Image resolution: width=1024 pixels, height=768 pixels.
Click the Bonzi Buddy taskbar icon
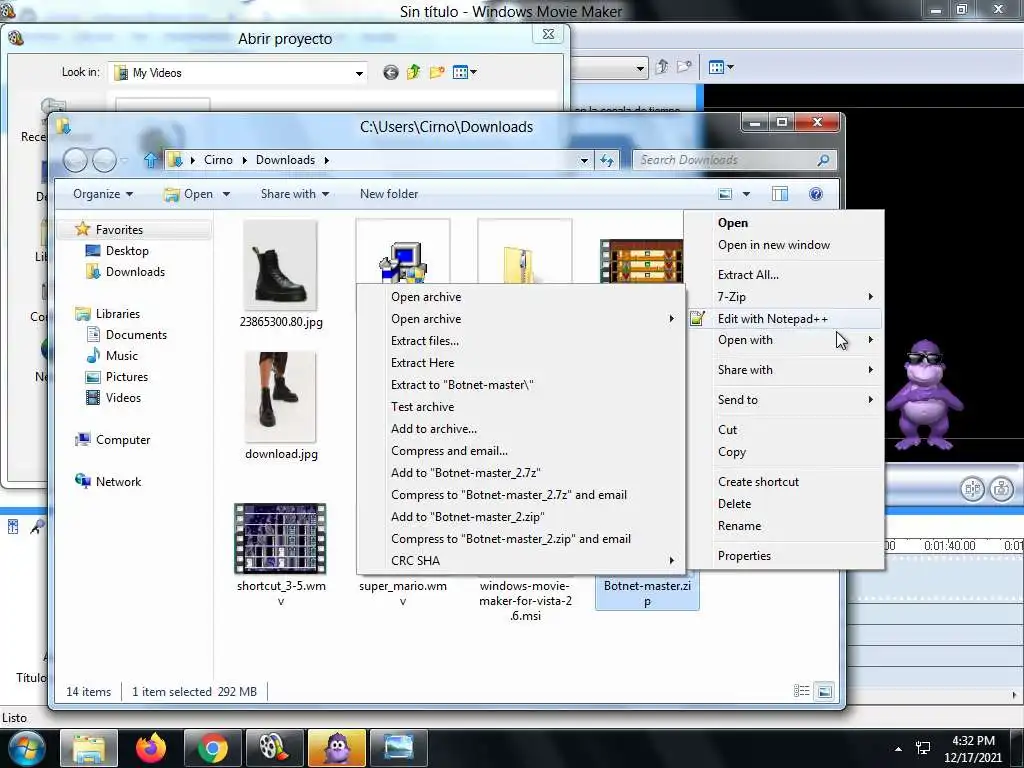click(336, 748)
